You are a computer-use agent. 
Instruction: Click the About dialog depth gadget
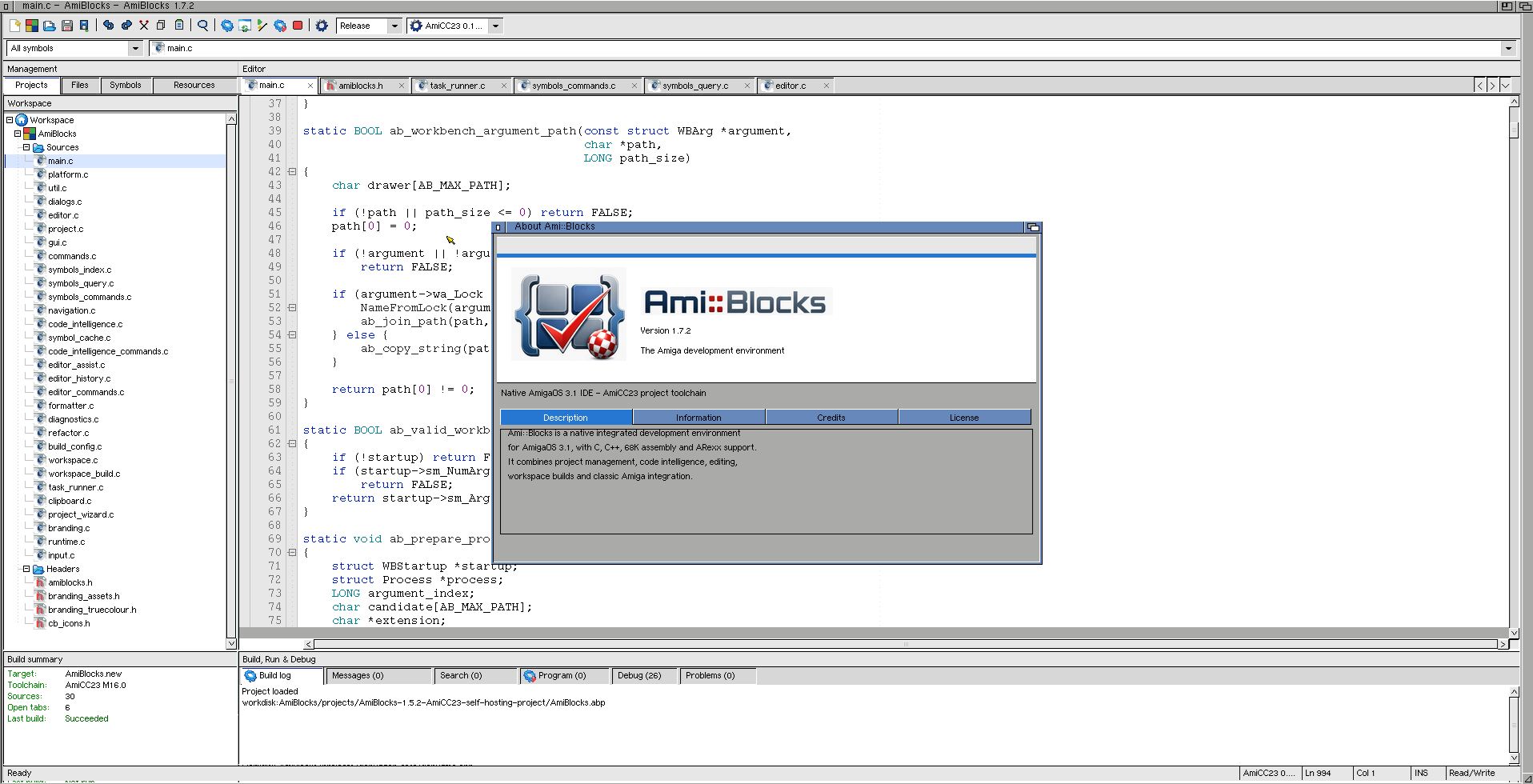1033,227
